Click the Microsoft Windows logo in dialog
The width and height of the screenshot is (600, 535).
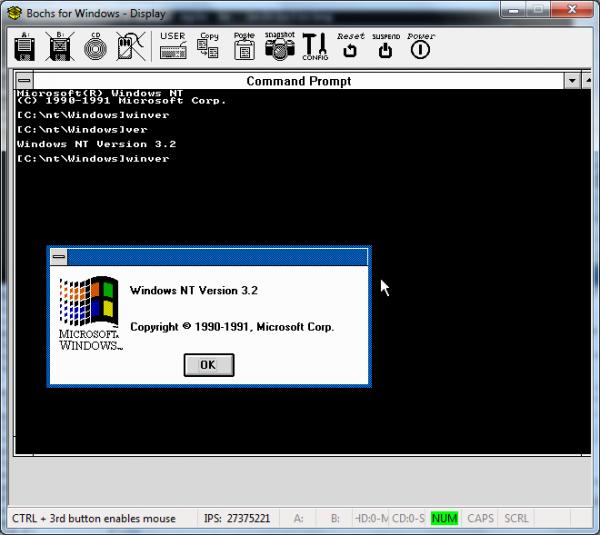90,313
